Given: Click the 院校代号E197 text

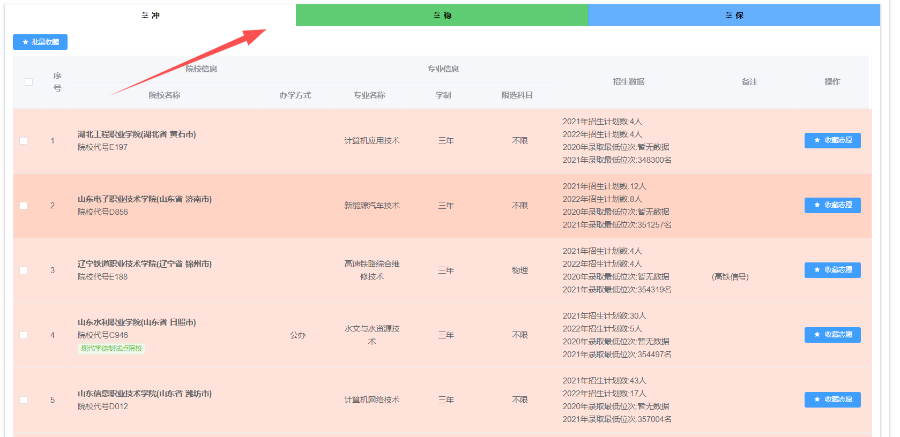Looking at the screenshot, I should [x=103, y=147].
